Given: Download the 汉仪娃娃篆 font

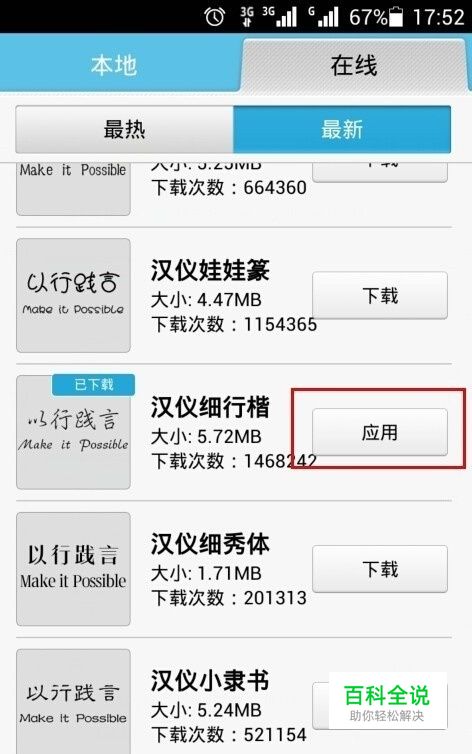Looking at the screenshot, I should tap(380, 295).
